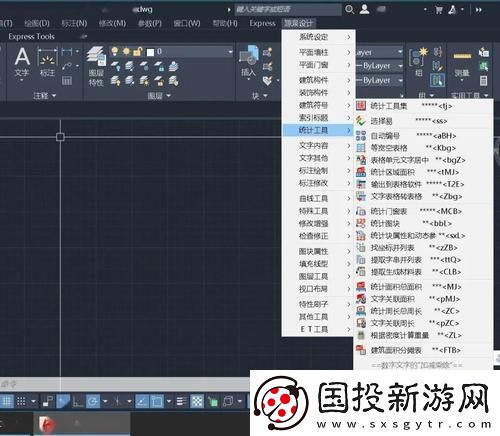Screen dimensions: 500x436
Task: Open the 平面墙柱 submenu
Action: [319, 52]
